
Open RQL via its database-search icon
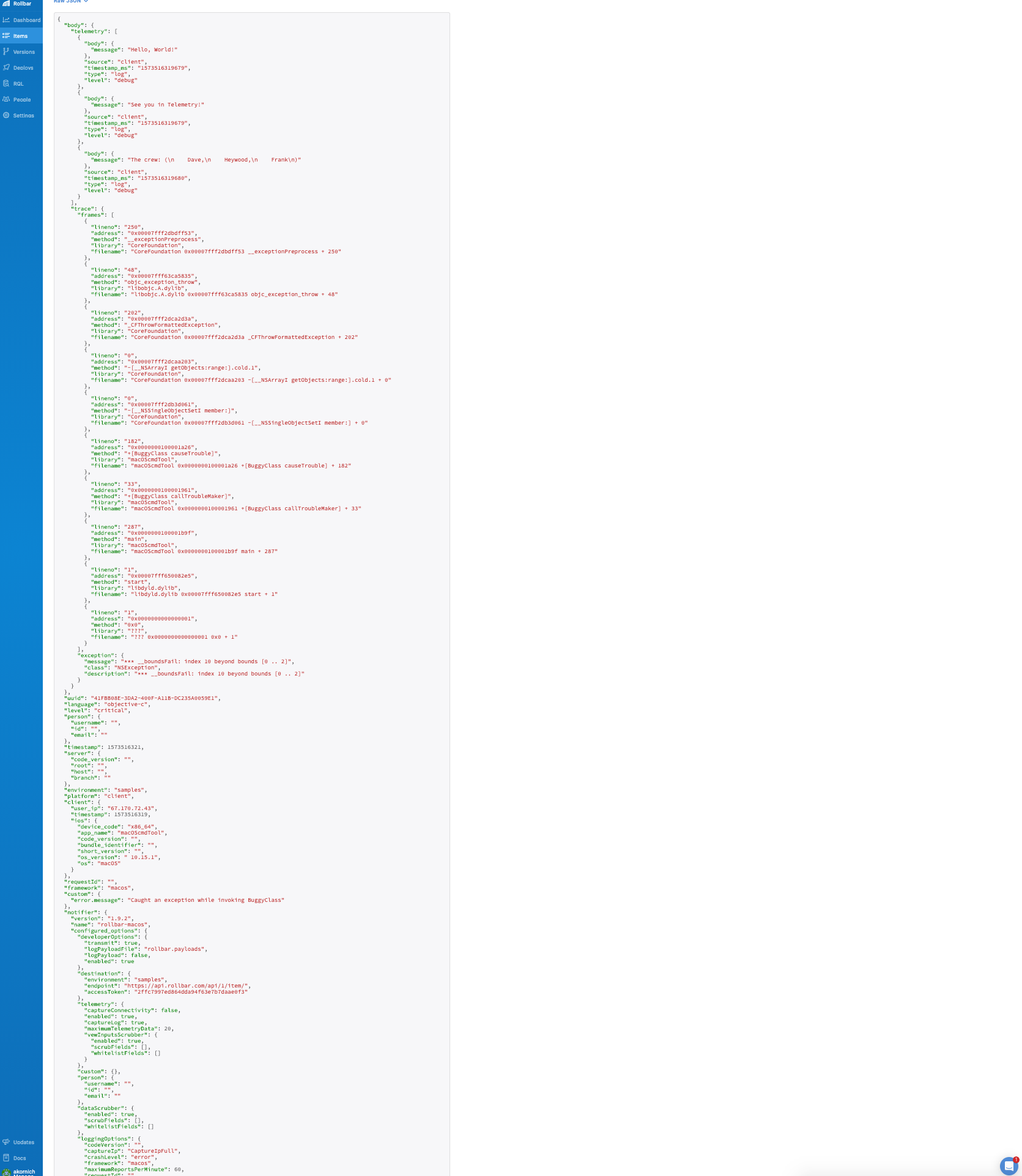(6, 83)
